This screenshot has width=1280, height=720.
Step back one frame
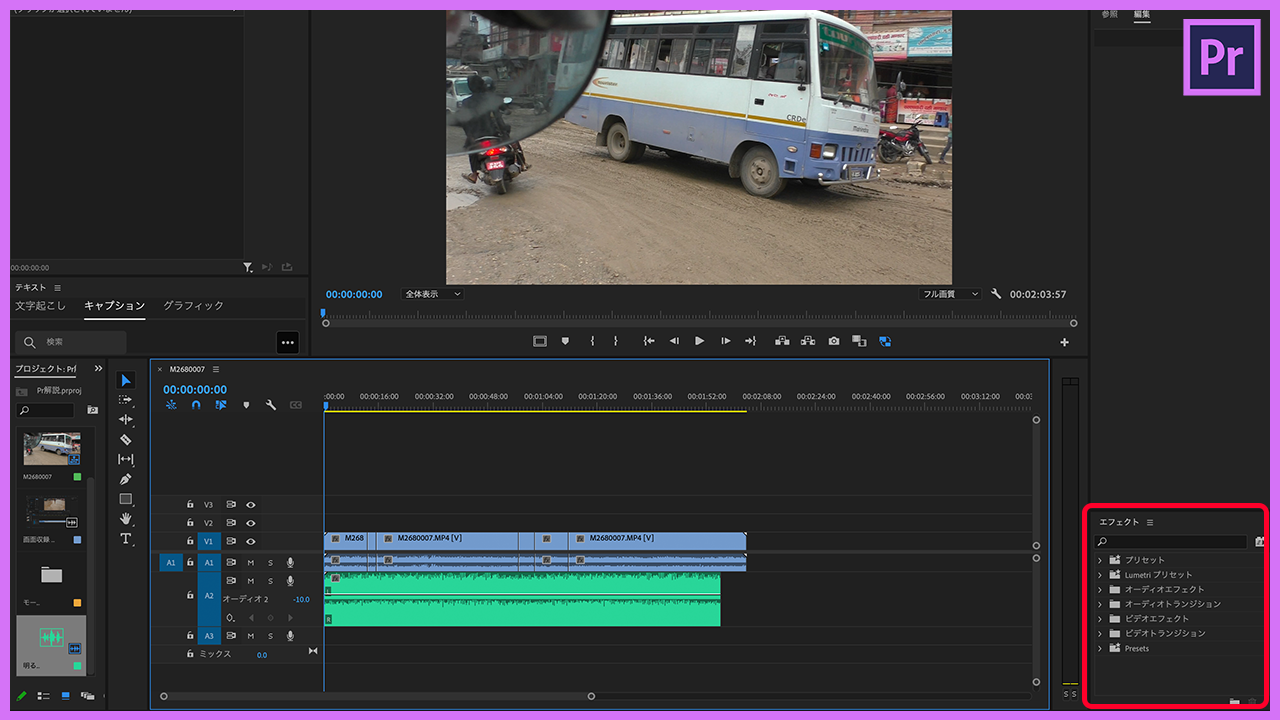tap(674, 341)
